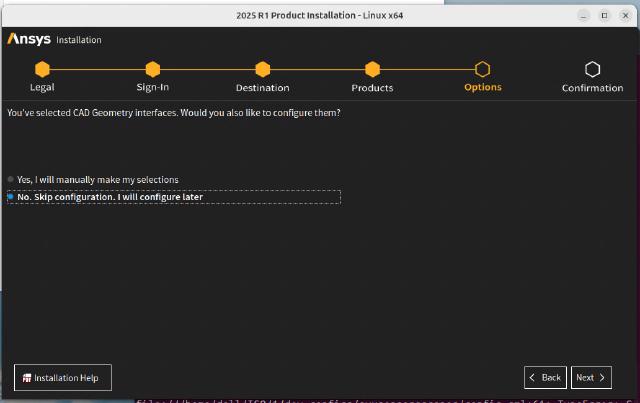Click the Destination step hexagon icon

click(262, 69)
